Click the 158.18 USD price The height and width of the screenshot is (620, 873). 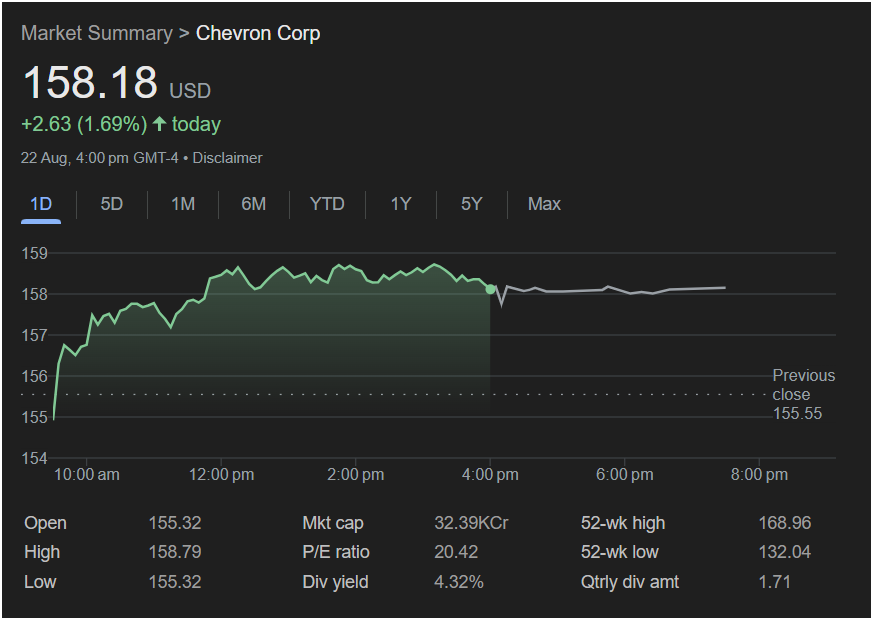[x=90, y=83]
